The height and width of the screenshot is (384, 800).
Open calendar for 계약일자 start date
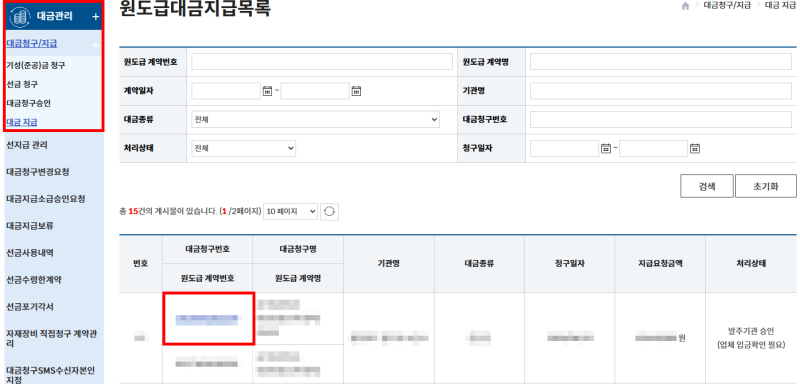coord(267,91)
